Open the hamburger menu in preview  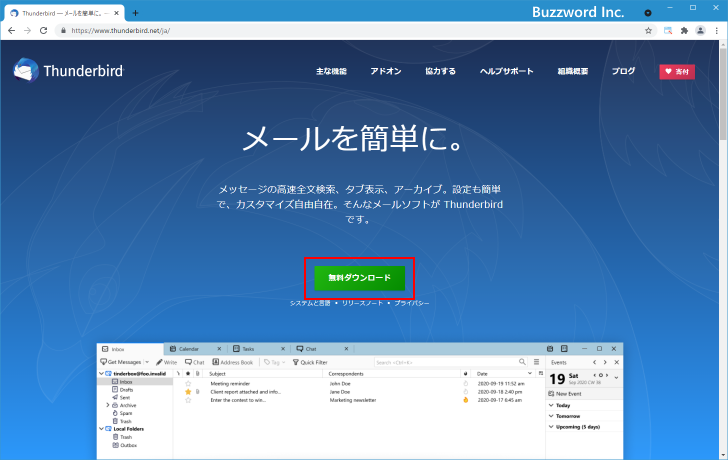pos(536,362)
